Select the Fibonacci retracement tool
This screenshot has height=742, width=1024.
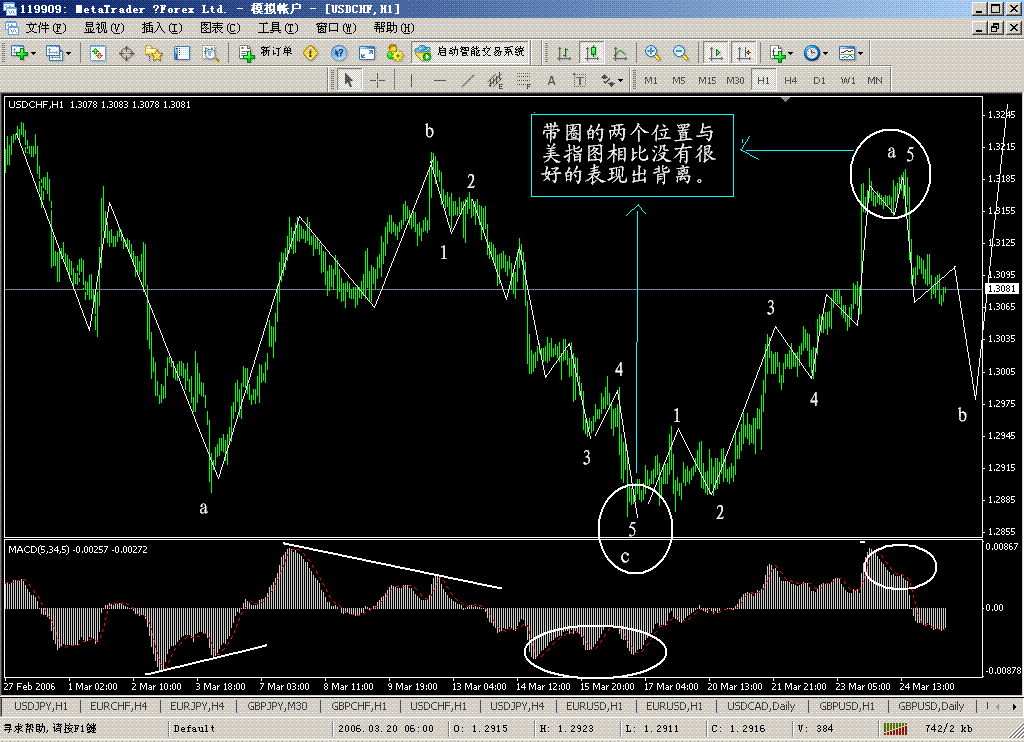tap(524, 80)
